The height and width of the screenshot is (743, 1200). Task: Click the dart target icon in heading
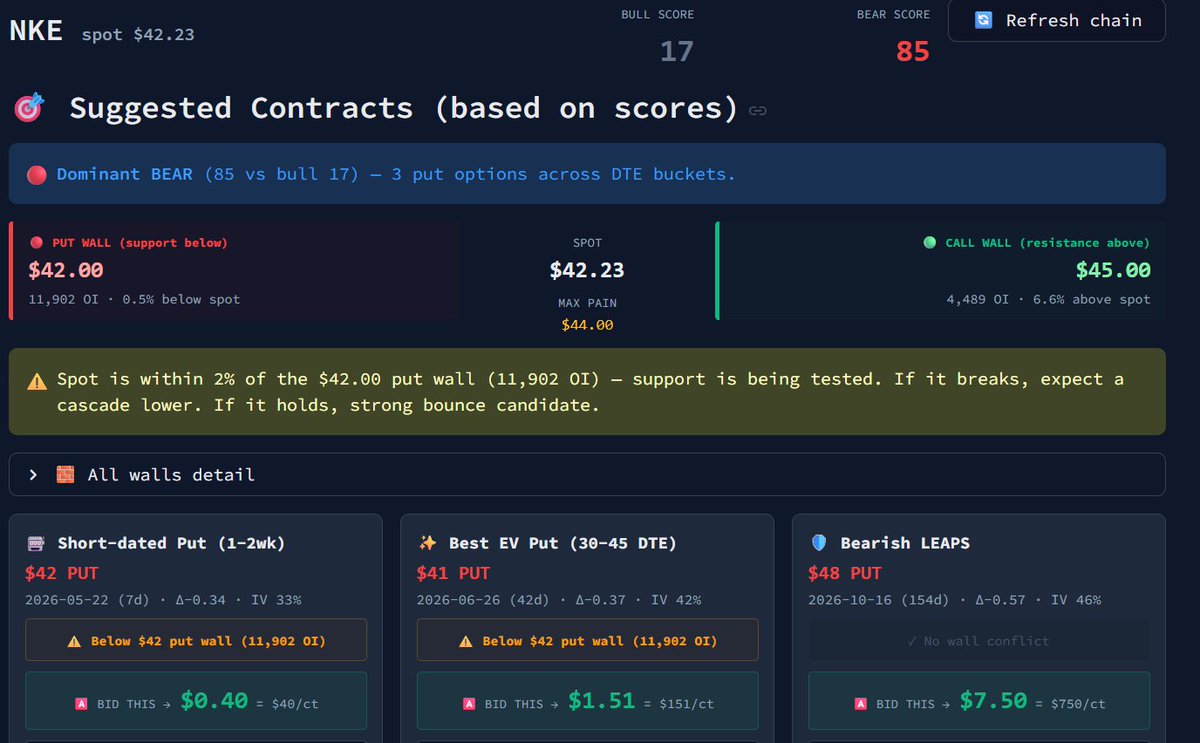coord(28,108)
